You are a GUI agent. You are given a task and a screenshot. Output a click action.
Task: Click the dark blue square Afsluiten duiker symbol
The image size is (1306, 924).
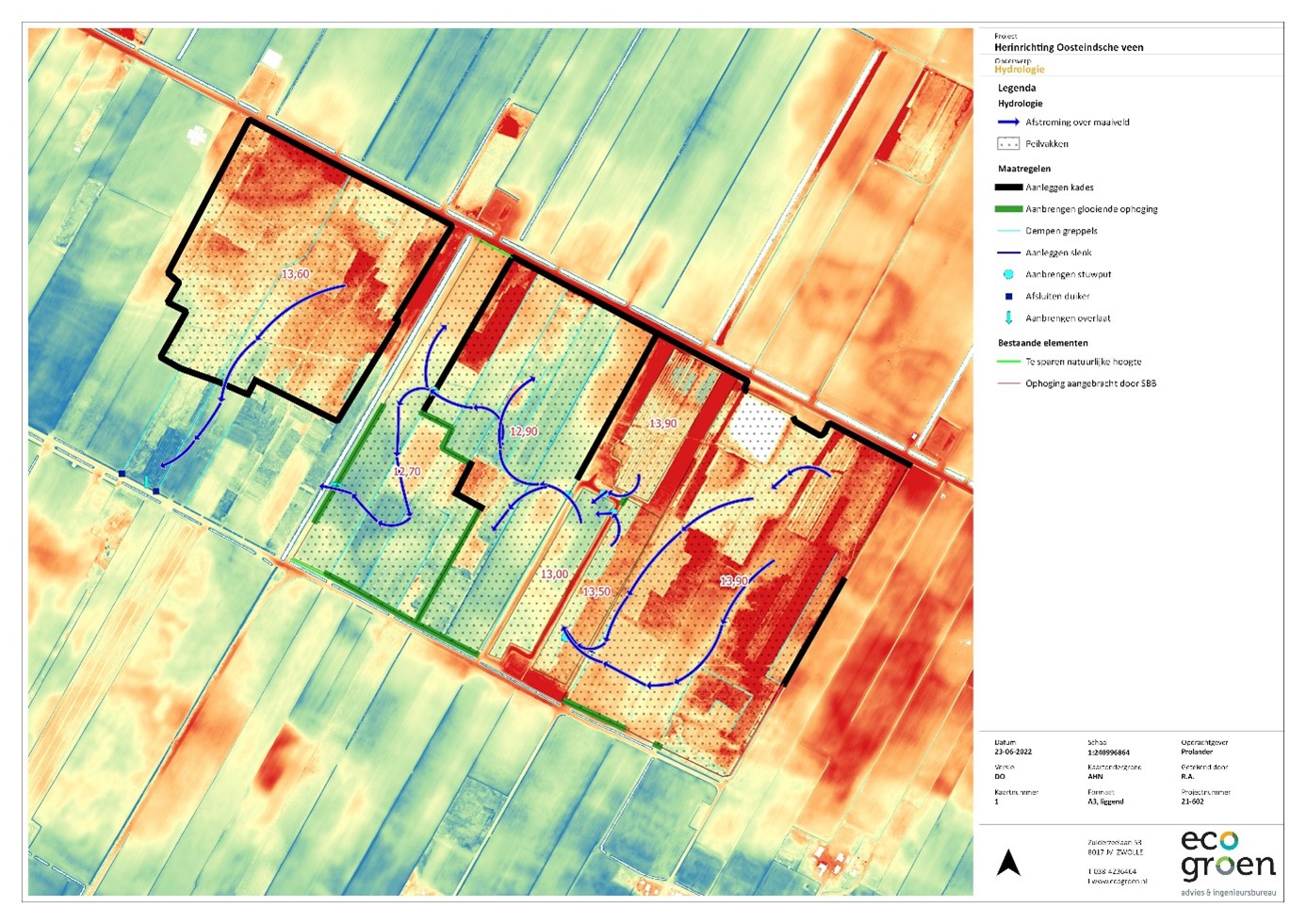(1008, 296)
